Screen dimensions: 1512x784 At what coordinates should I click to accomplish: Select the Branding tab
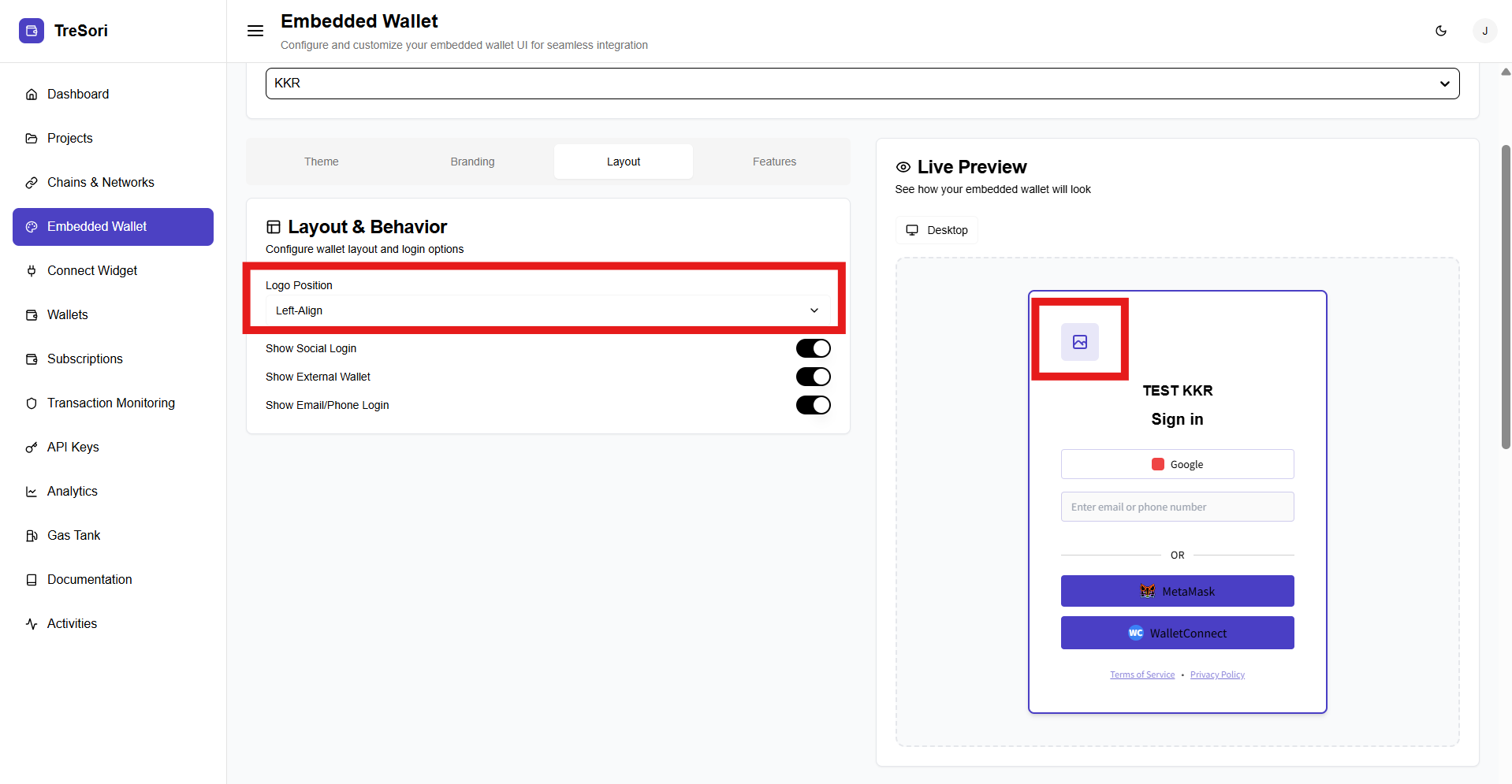pyautogui.click(x=472, y=162)
